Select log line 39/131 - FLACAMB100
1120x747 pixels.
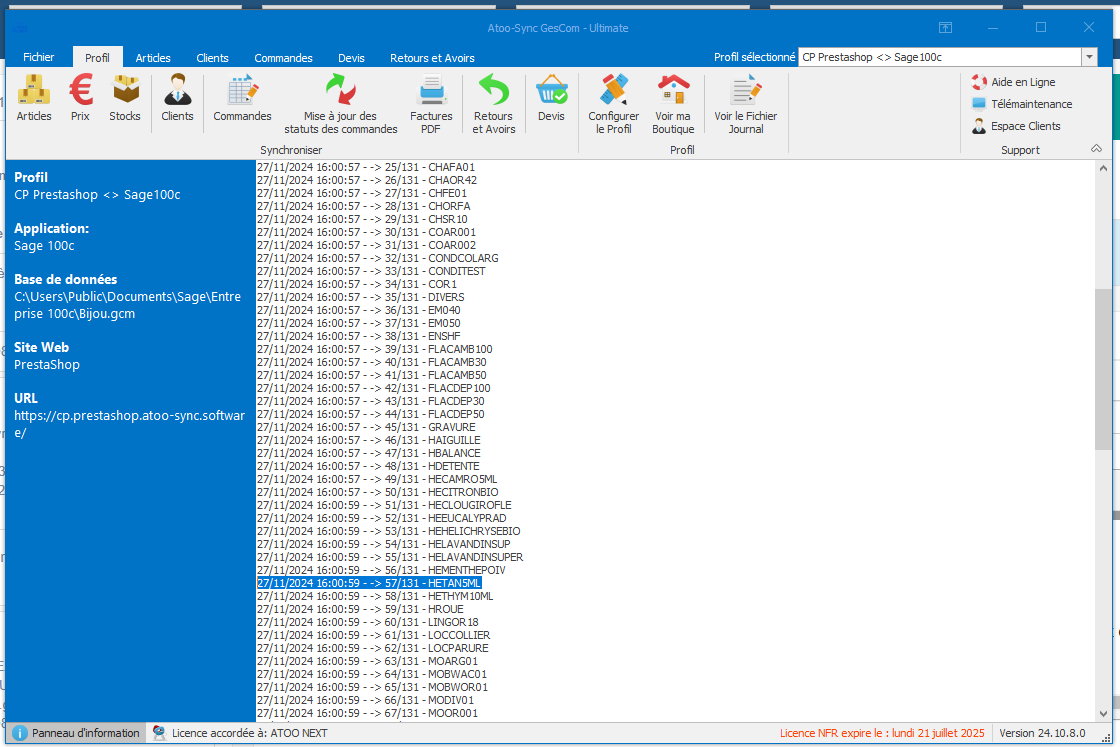374,349
